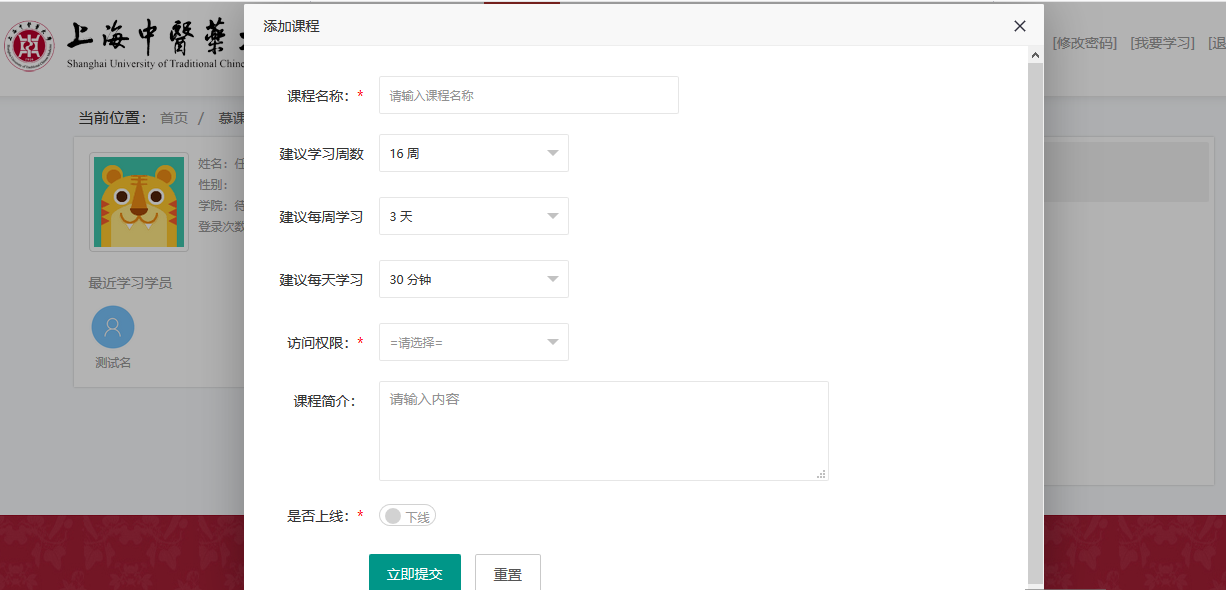
Task: Click the 课程简介 textarea resize handle
Action: click(x=821, y=474)
